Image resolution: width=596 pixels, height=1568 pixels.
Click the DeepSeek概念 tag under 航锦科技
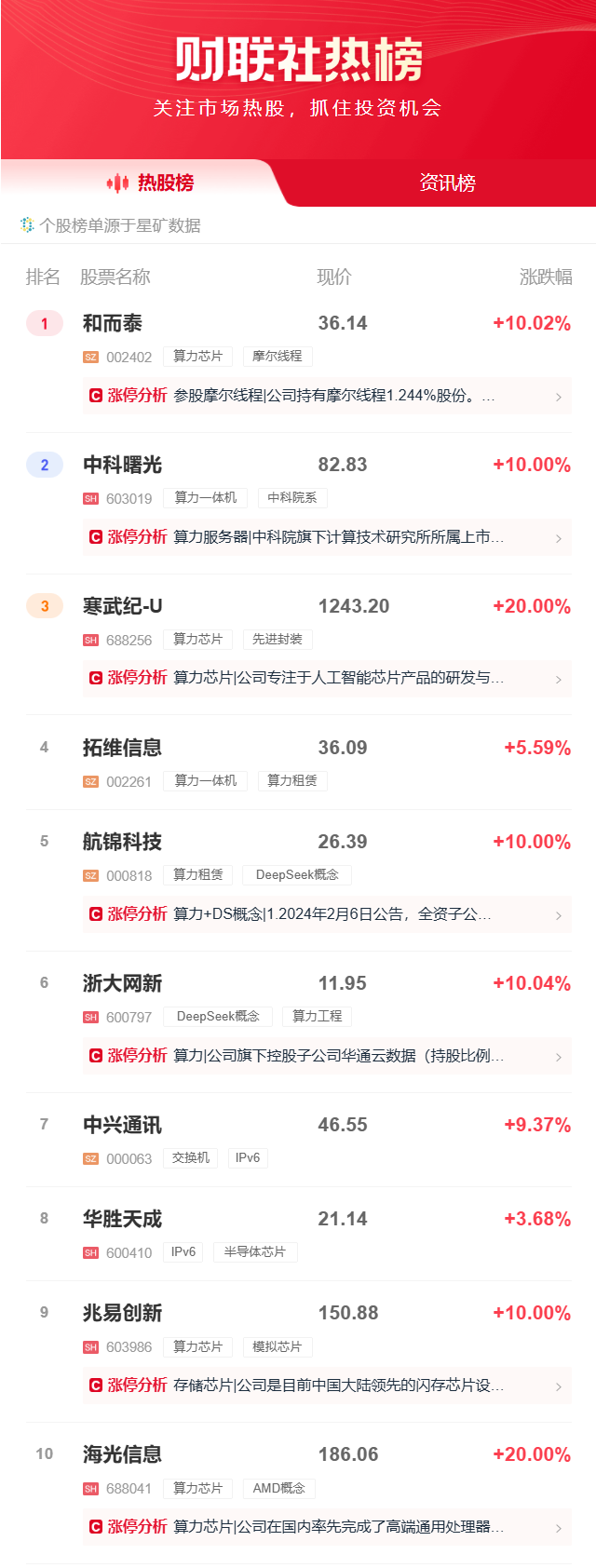297,875
